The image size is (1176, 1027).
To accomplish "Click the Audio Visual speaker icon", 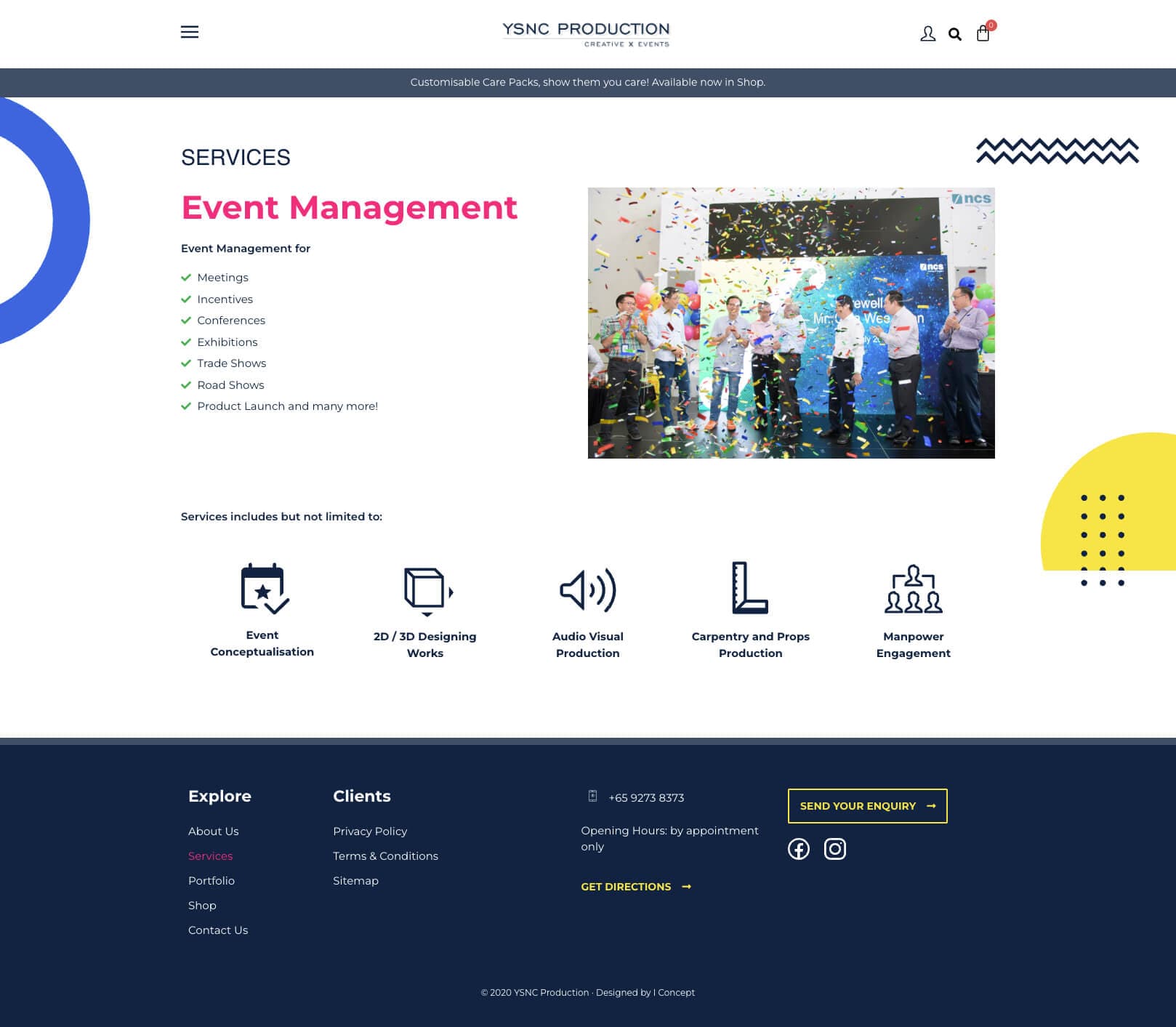I will 588,589.
